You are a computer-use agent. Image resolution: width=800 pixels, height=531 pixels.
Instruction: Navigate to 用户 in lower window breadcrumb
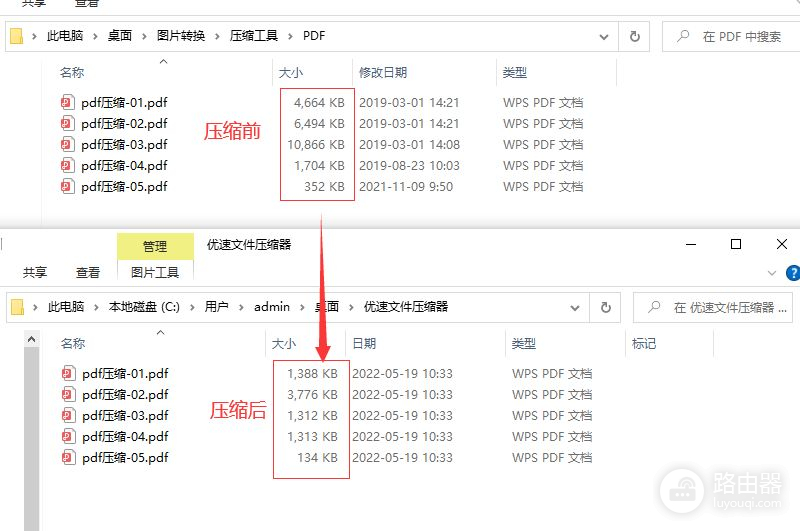(216, 307)
